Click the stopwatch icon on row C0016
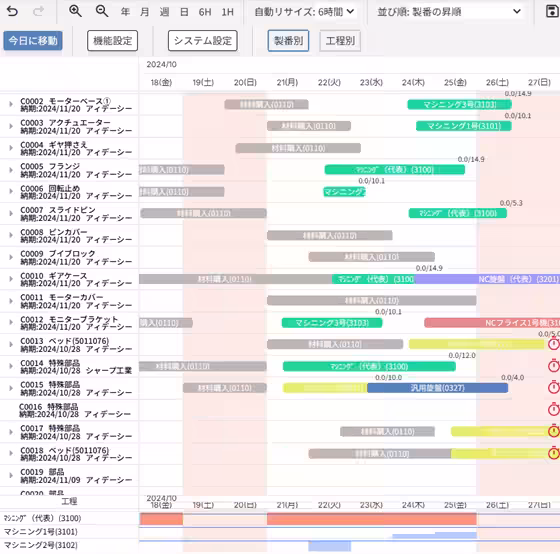Image resolution: width=560 pixels, height=554 pixels. coord(554,409)
